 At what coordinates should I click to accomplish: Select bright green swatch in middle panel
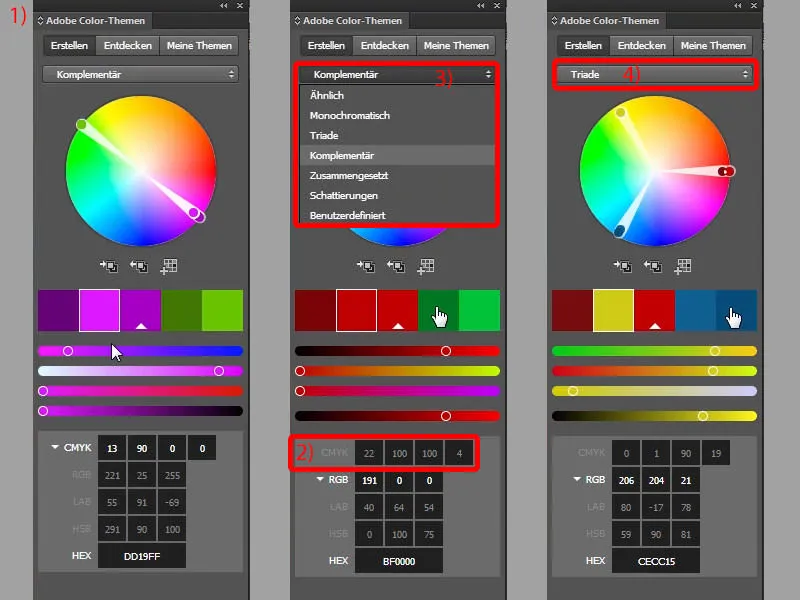pyautogui.click(x=480, y=310)
